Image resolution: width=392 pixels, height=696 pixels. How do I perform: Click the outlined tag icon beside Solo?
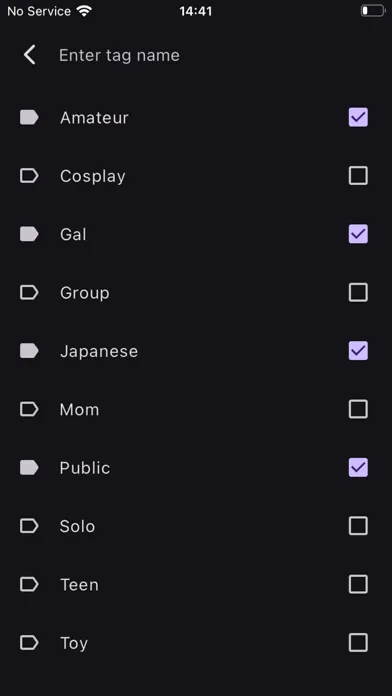coord(29,526)
